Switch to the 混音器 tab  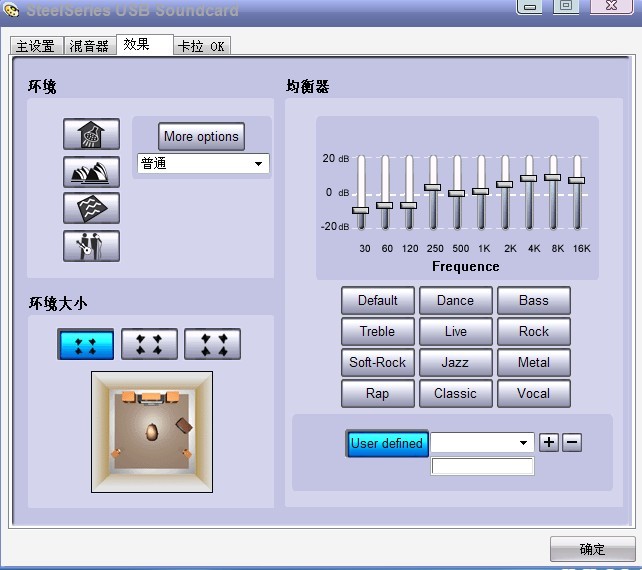[x=89, y=46]
